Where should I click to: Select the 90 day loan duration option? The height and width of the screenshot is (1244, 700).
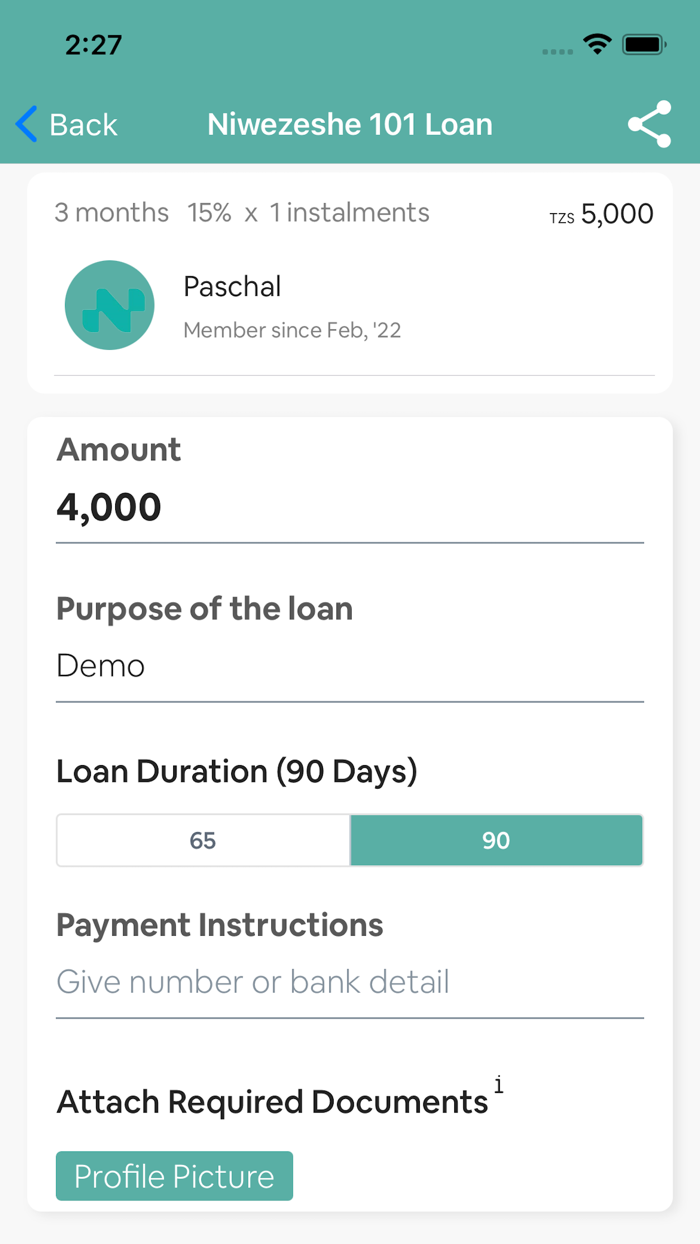click(x=496, y=840)
